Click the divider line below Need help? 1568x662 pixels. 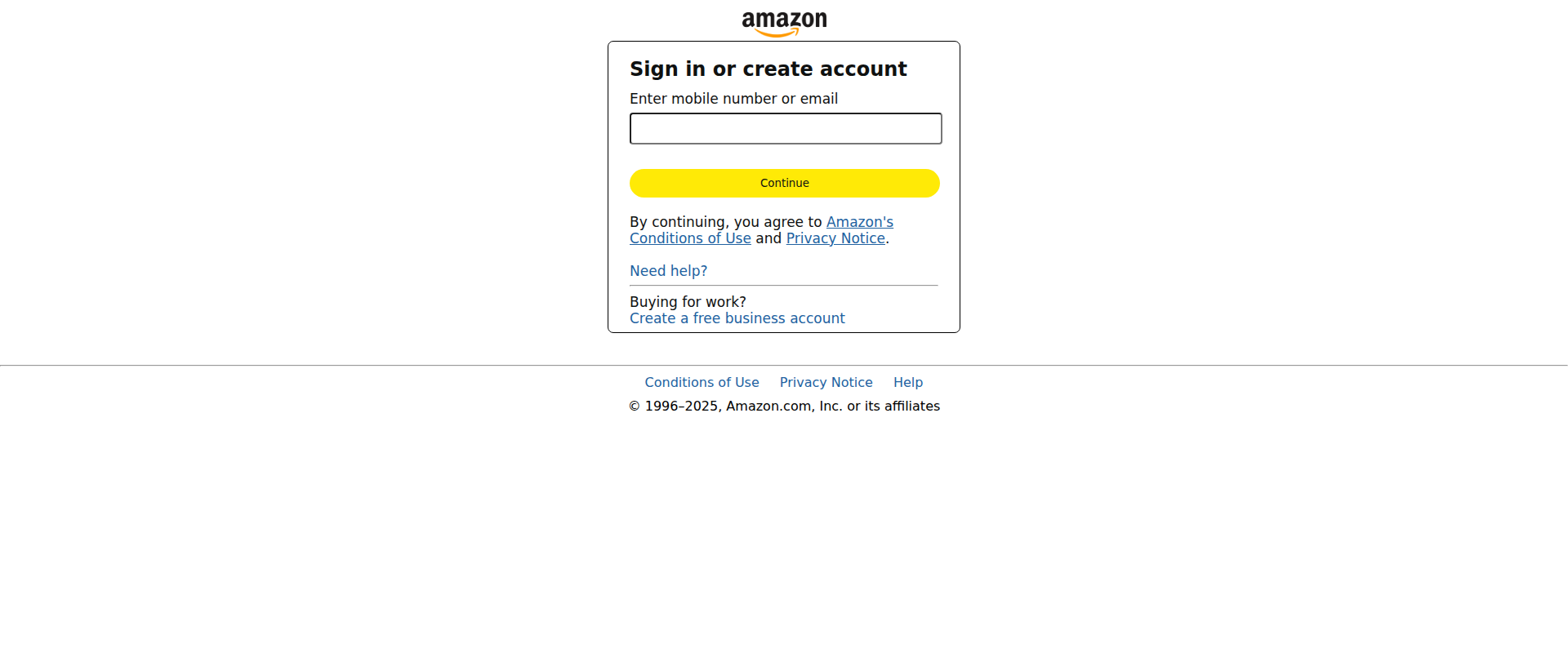(x=784, y=286)
